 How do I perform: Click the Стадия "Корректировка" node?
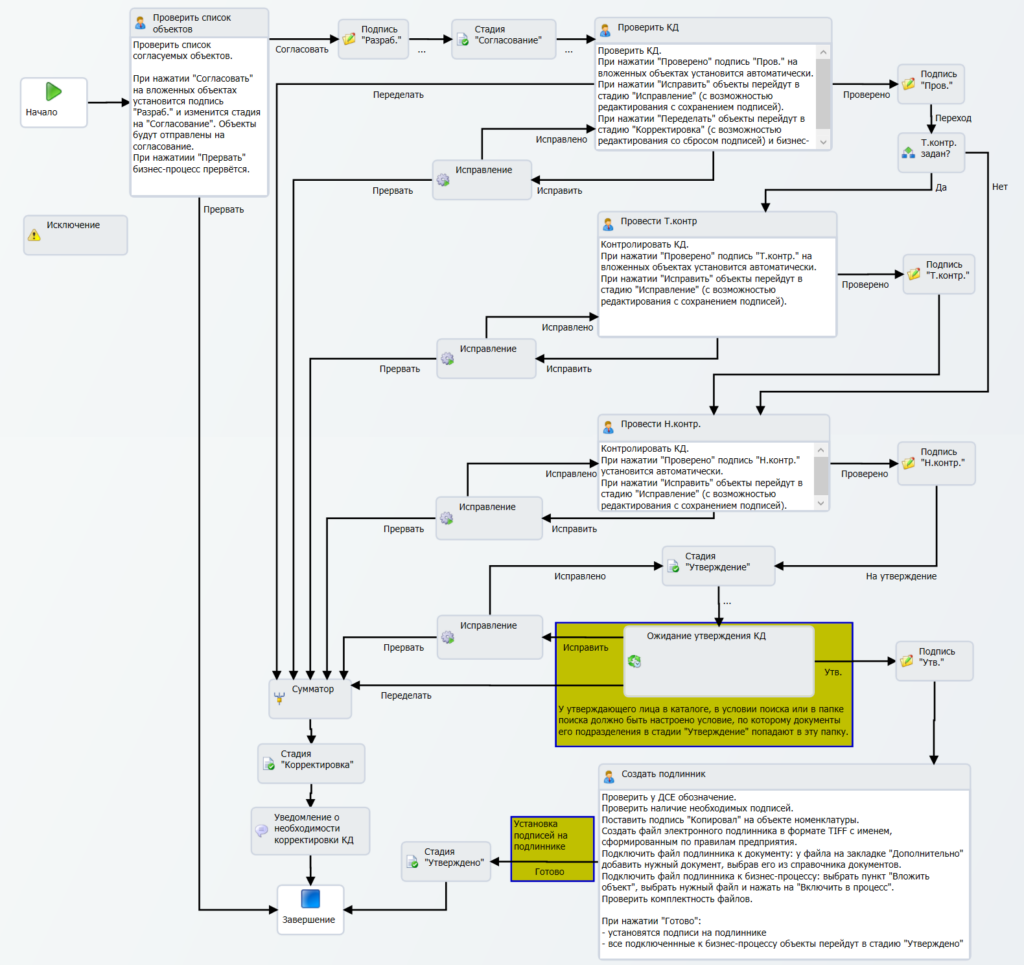[x=311, y=763]
